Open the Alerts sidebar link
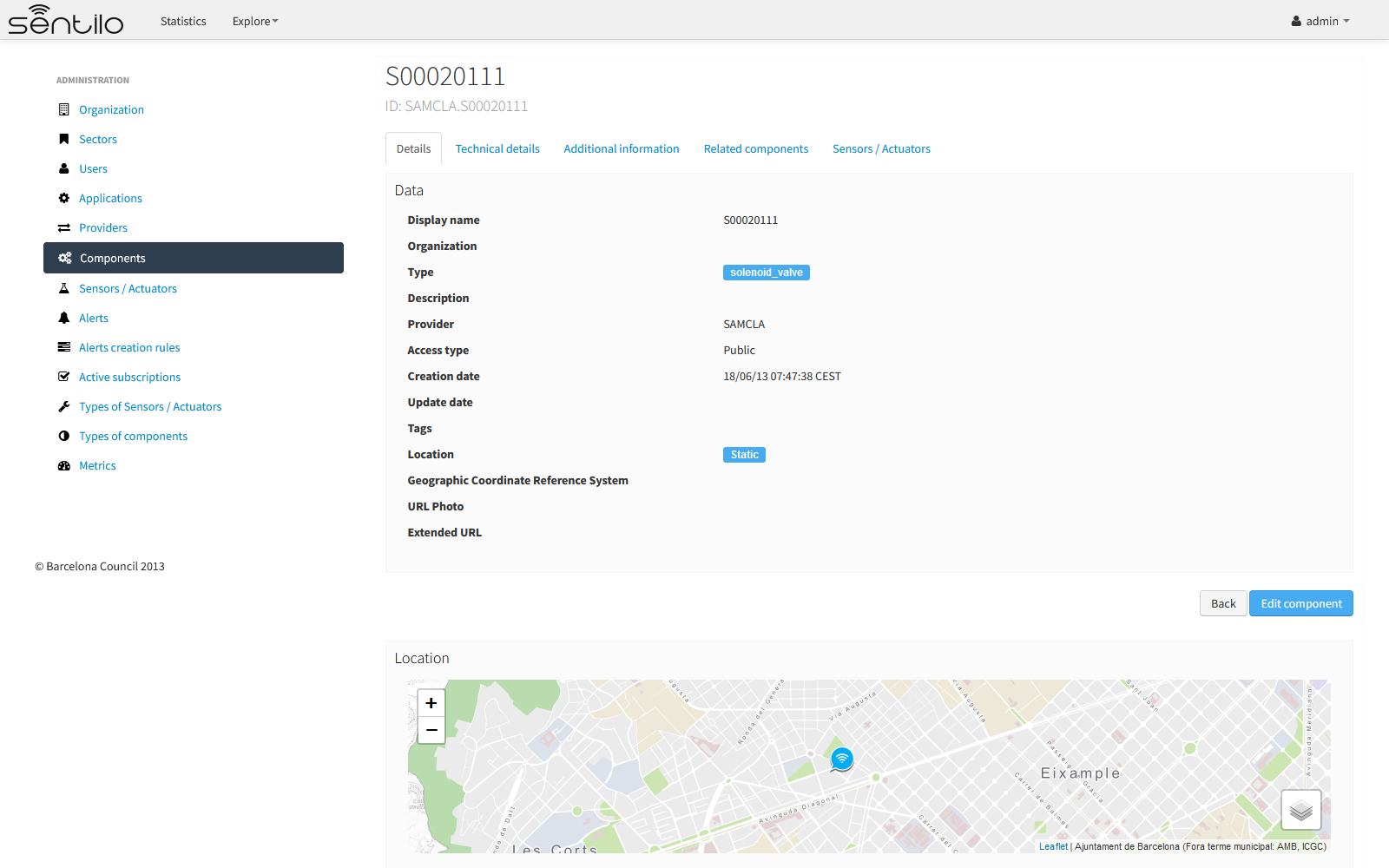 (x=94, y=318)
